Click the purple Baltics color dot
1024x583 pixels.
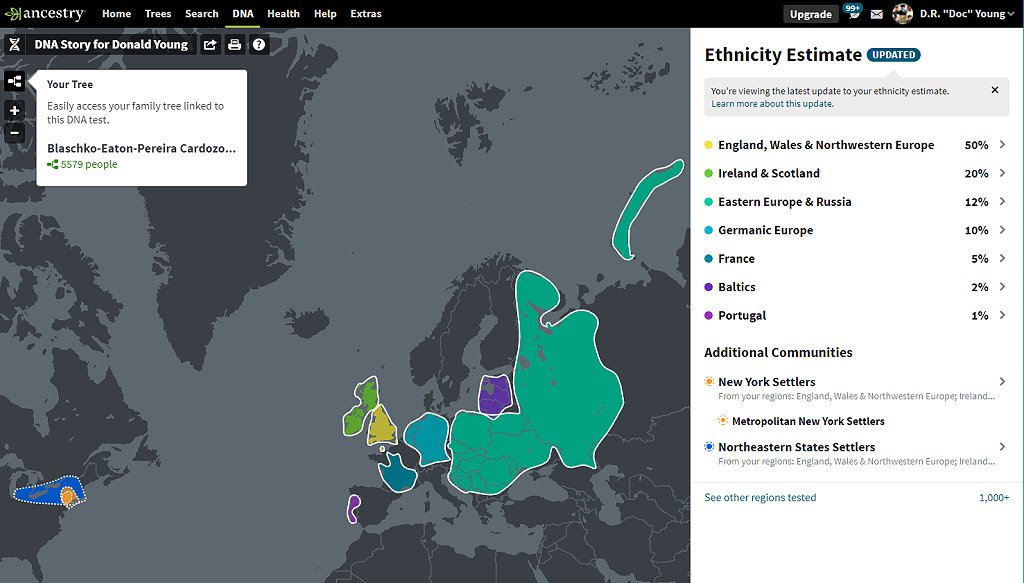[x=709, y=287]
